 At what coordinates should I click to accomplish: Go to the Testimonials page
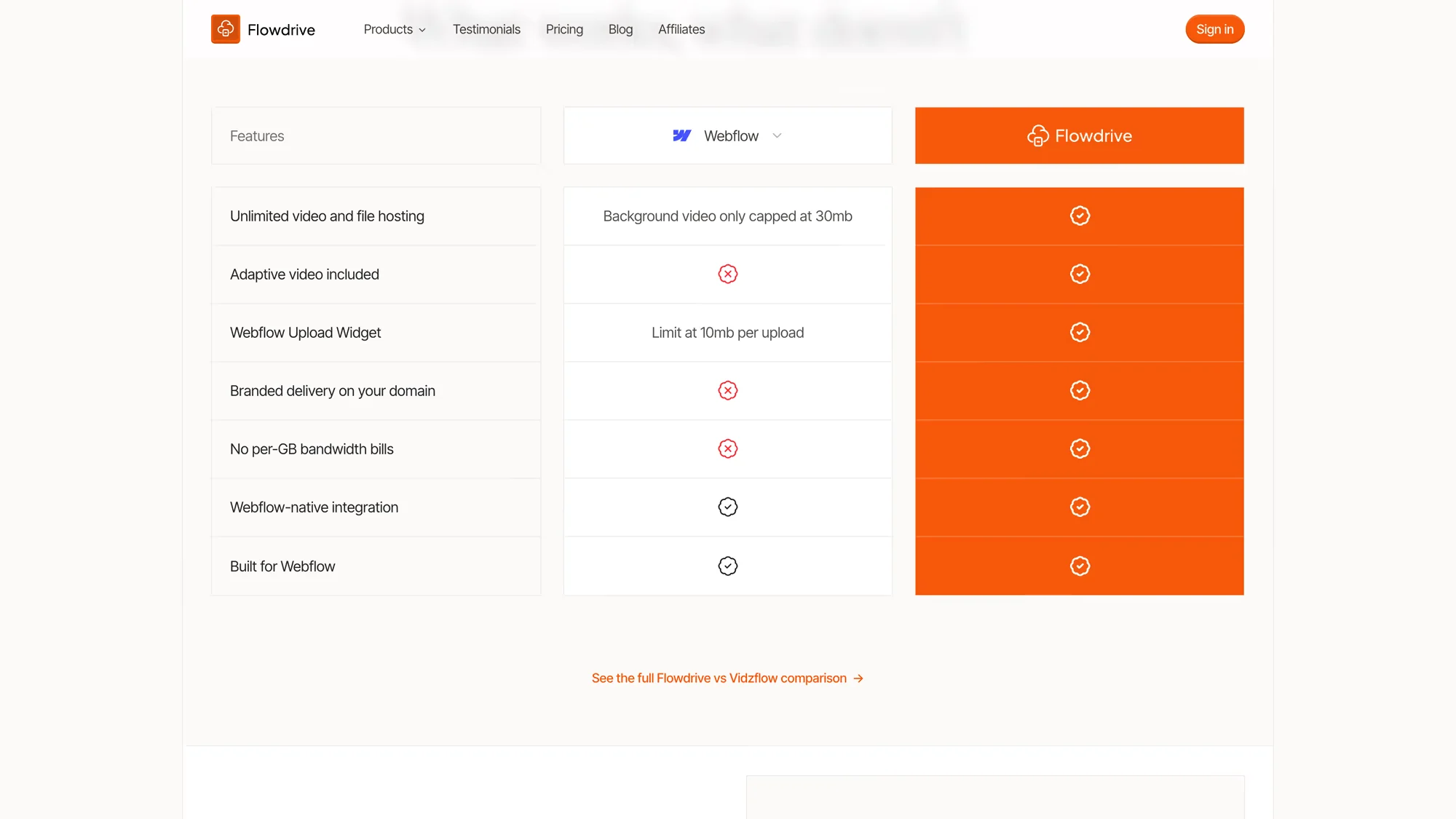486,29
